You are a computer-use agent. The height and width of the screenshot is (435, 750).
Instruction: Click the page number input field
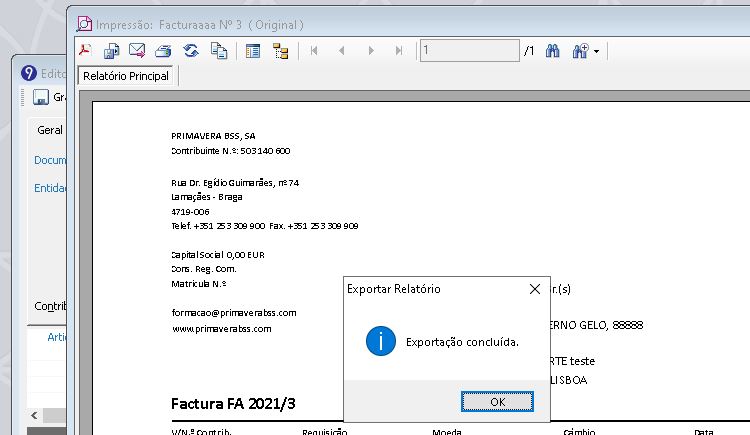coord(469,50)
